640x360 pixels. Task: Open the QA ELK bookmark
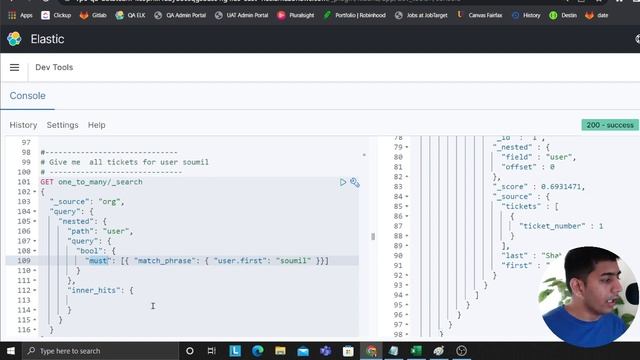[x=130, y=15]
